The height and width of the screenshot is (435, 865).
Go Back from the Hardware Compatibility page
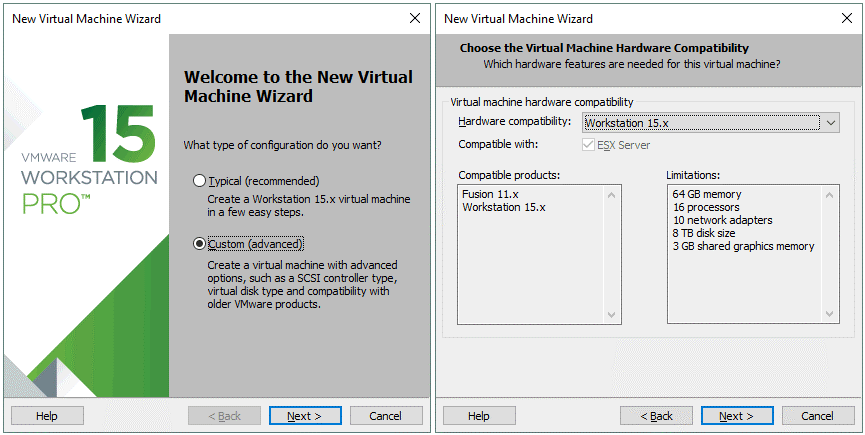pyautogui.click(x=656, y=416)
